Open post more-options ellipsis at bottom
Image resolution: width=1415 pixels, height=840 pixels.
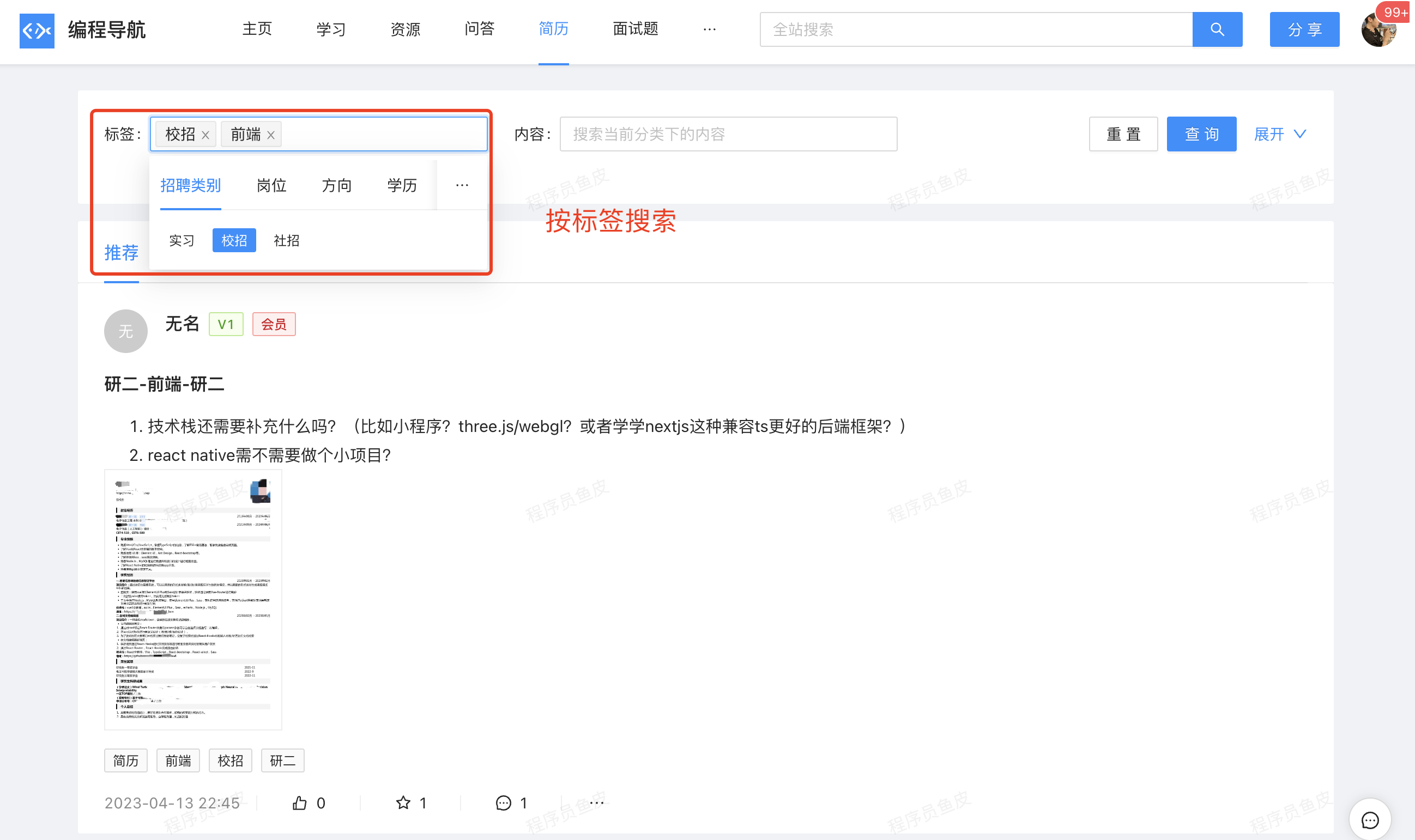coord(597,802)
